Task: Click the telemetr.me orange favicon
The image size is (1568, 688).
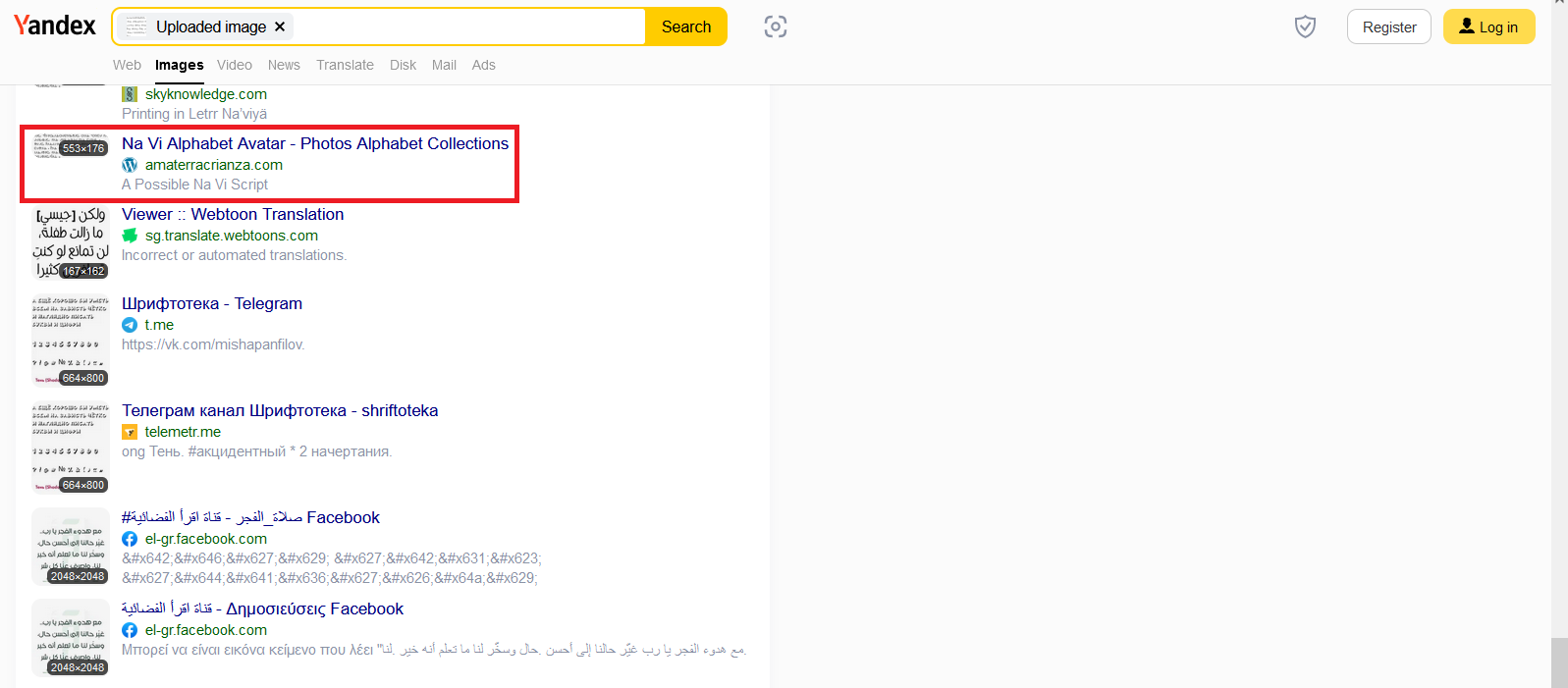Action: pyautogui.click(x=130, y=432)
